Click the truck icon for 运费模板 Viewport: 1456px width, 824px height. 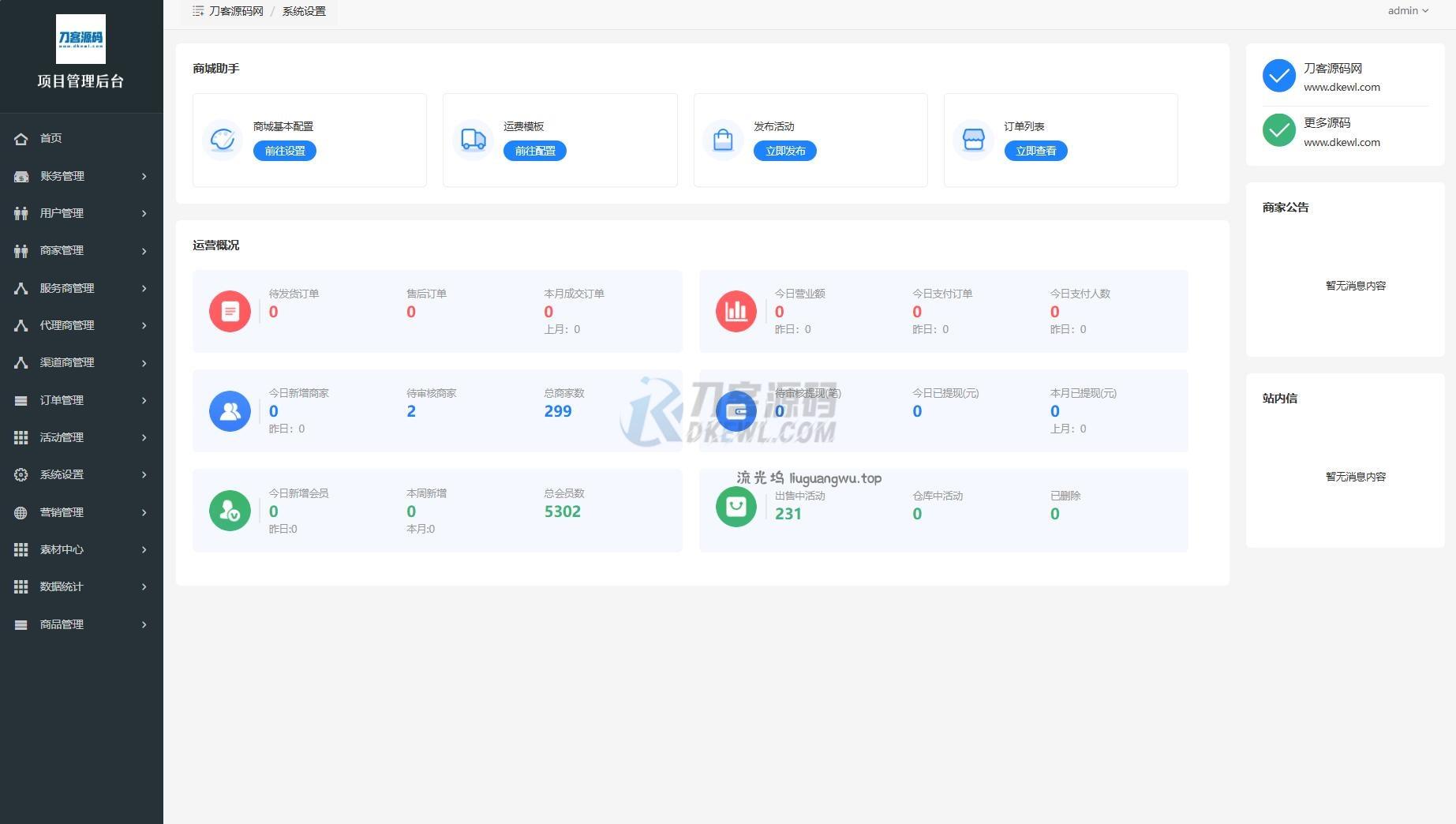click(473, 140)
